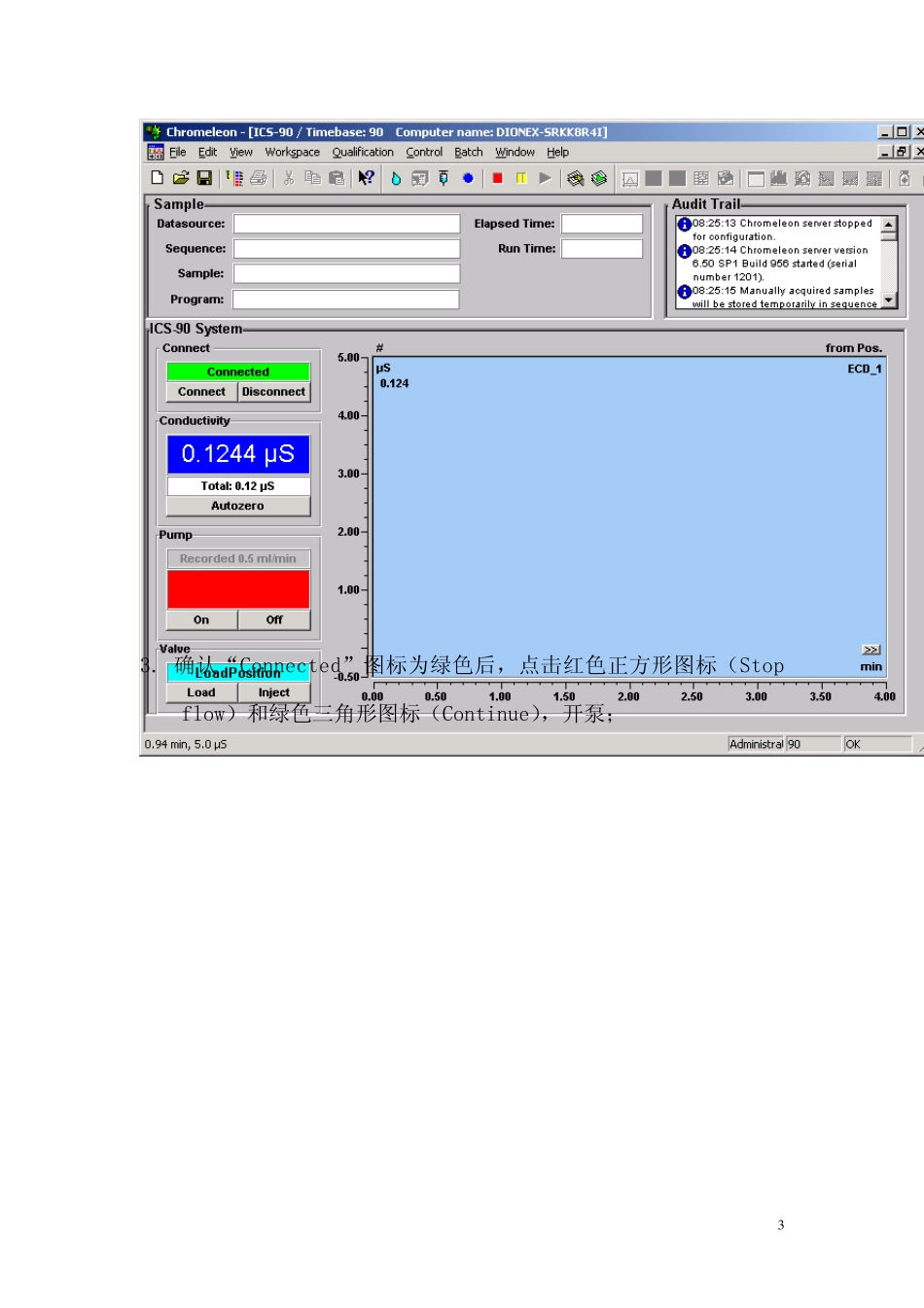
Task: Click the Program input field
Action: pos(346,300)
